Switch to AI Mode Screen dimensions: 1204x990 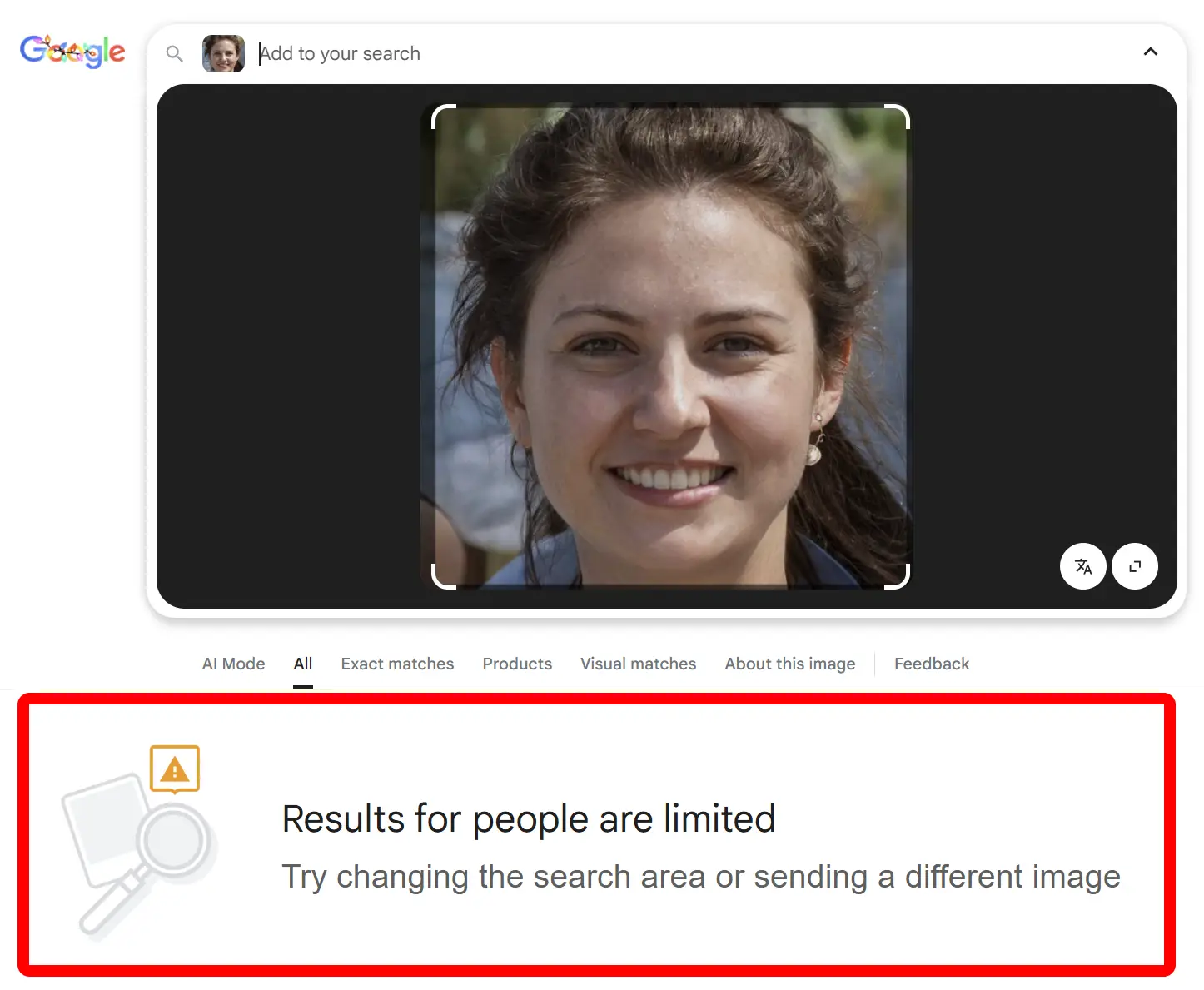point(233,664)
